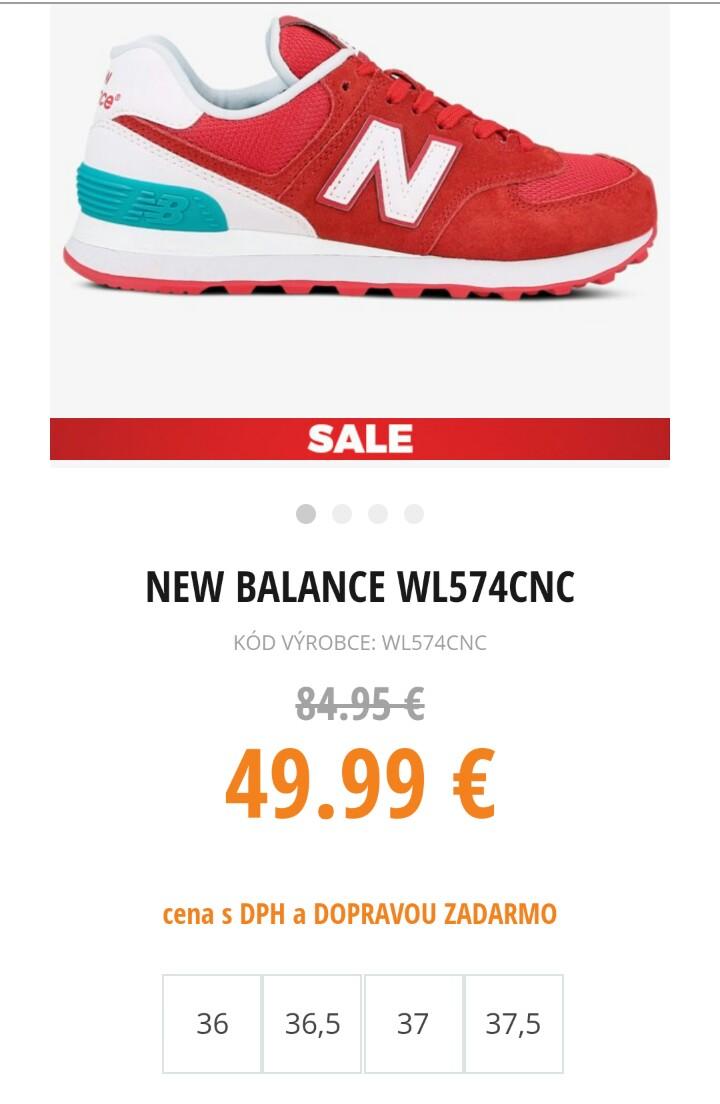This screenshot has width=720, height=1104.
Task: Click the KÓD VÝROBCE manufacturer code text
Action: [x=360, y=643]
